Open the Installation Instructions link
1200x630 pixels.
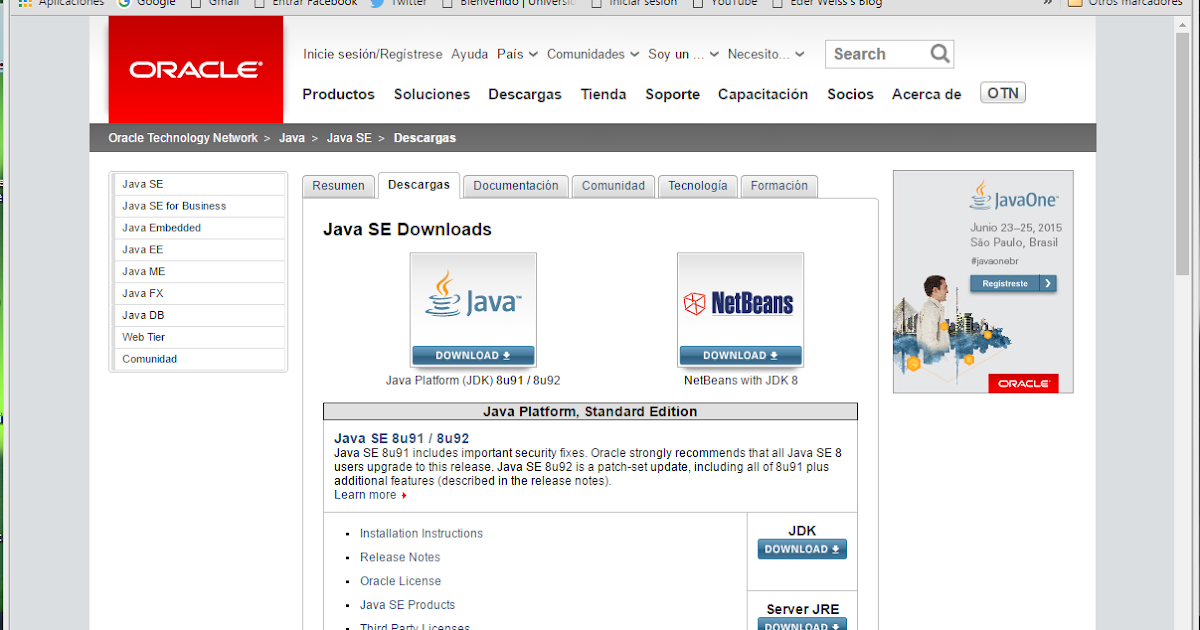point(421,534)
